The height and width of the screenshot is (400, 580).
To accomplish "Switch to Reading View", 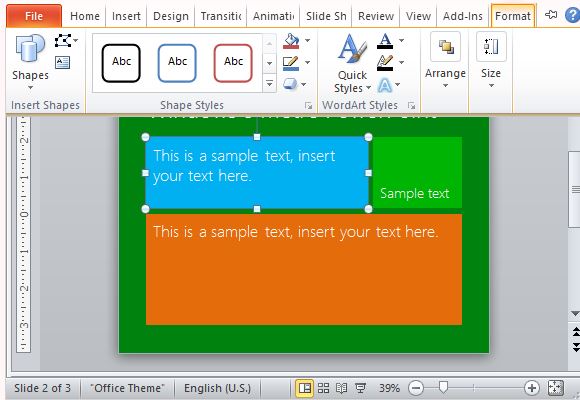I will coord(341,388).
